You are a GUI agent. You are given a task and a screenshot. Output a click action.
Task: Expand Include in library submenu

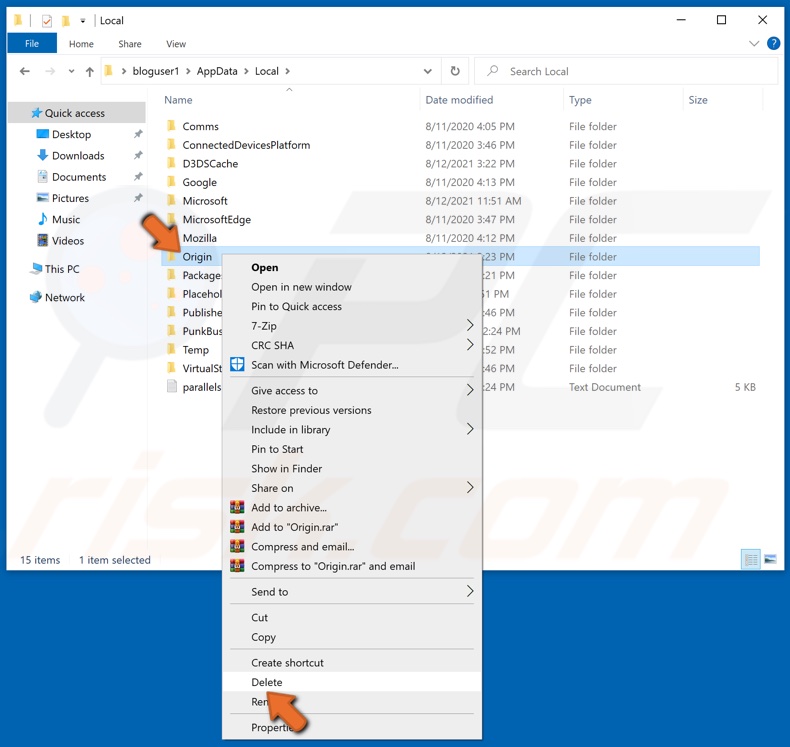pos(352,430)
